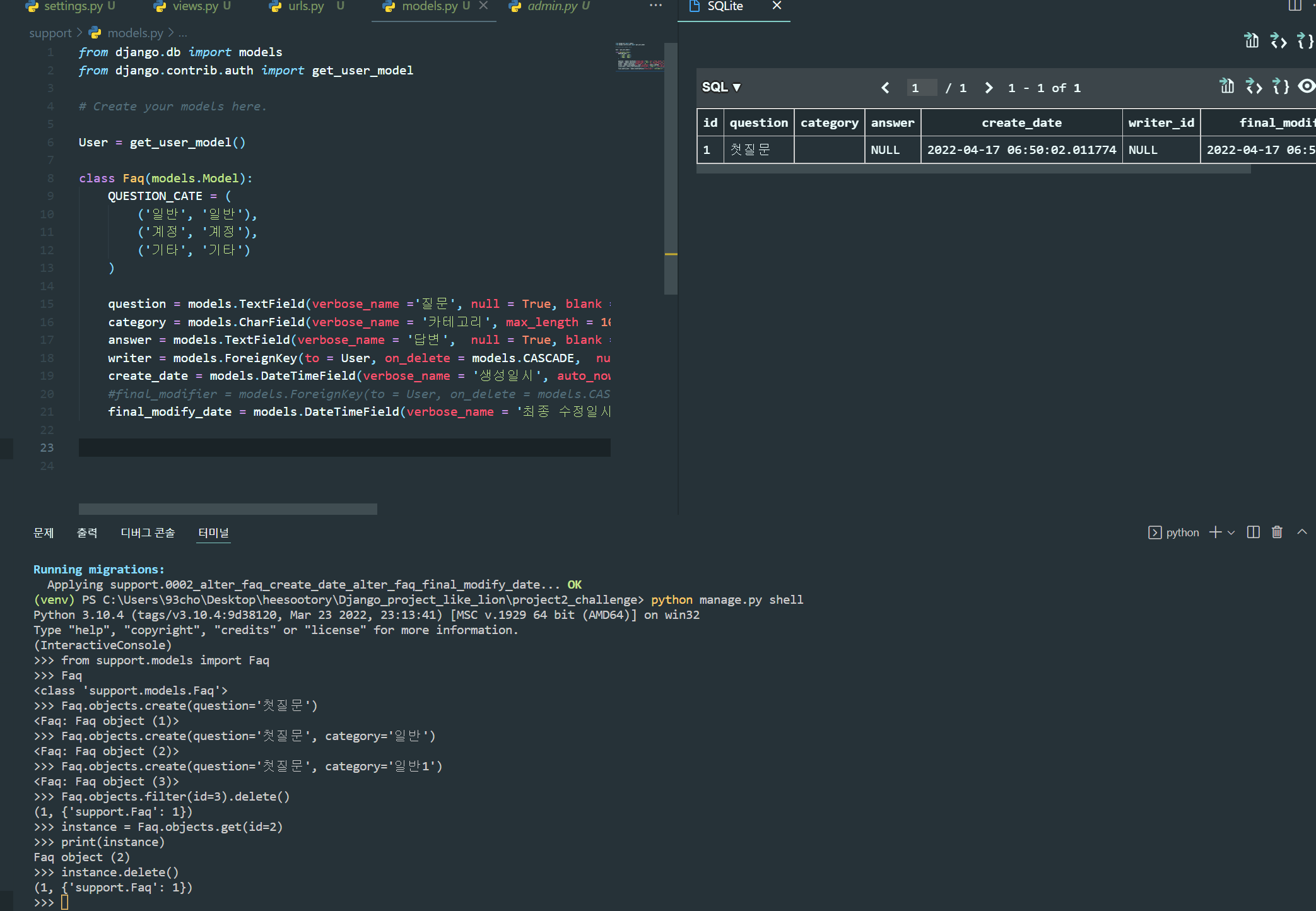
Task: Kill the terminal with trash icon
Action: [x=1277, y=532]
